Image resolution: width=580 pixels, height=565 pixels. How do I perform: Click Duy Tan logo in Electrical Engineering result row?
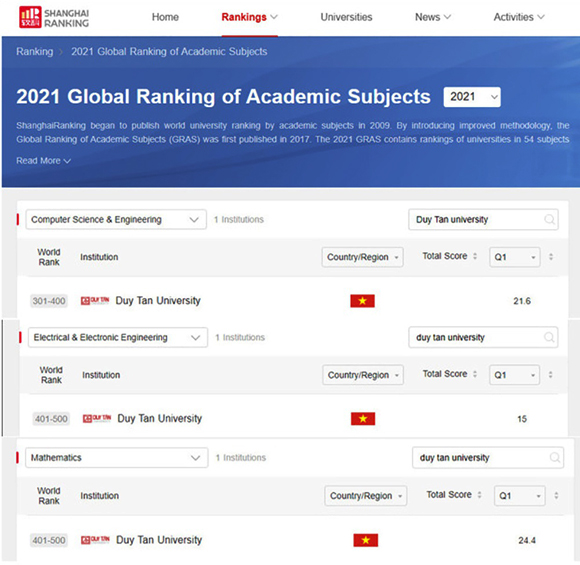point(97,418)
